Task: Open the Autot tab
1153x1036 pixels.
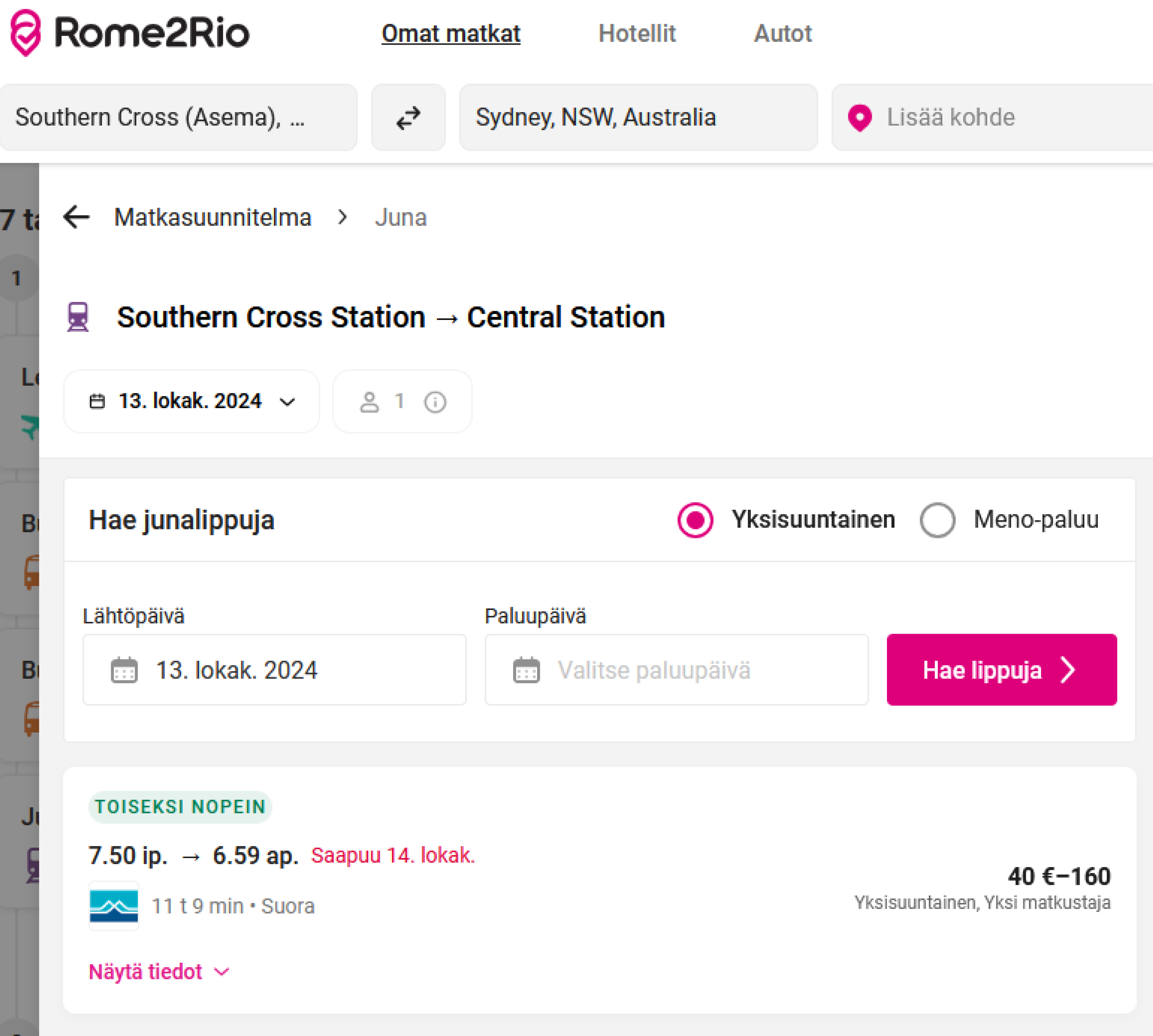Action: [x=782, y=34]
